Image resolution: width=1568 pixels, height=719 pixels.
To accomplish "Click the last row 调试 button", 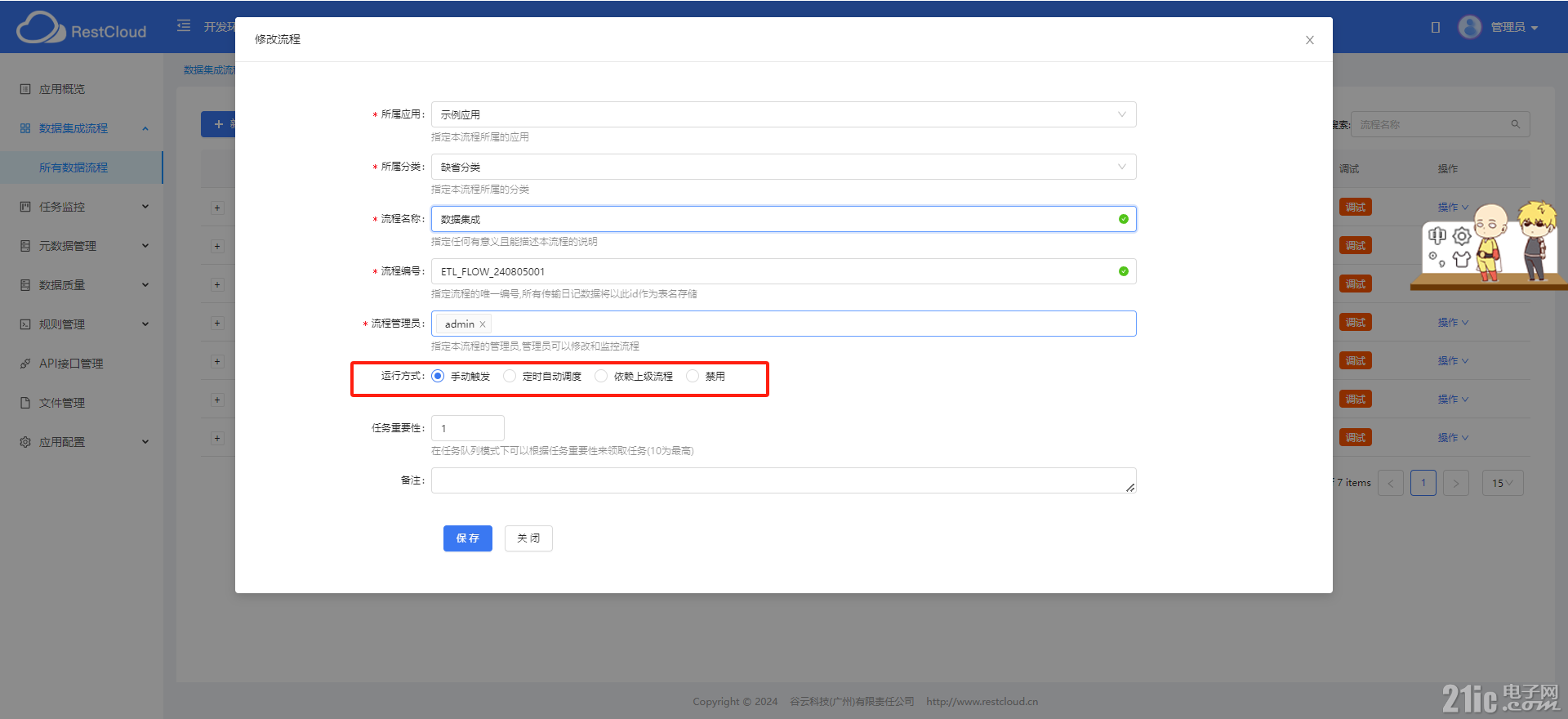I will tap(1356, 438).
